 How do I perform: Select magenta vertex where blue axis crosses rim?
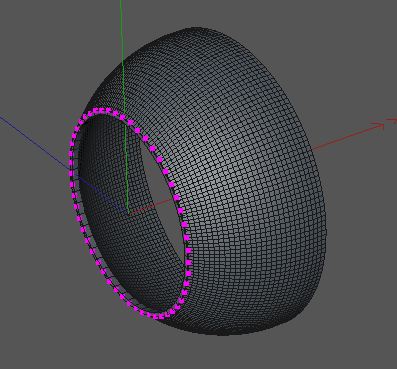[x=72, y=173]
